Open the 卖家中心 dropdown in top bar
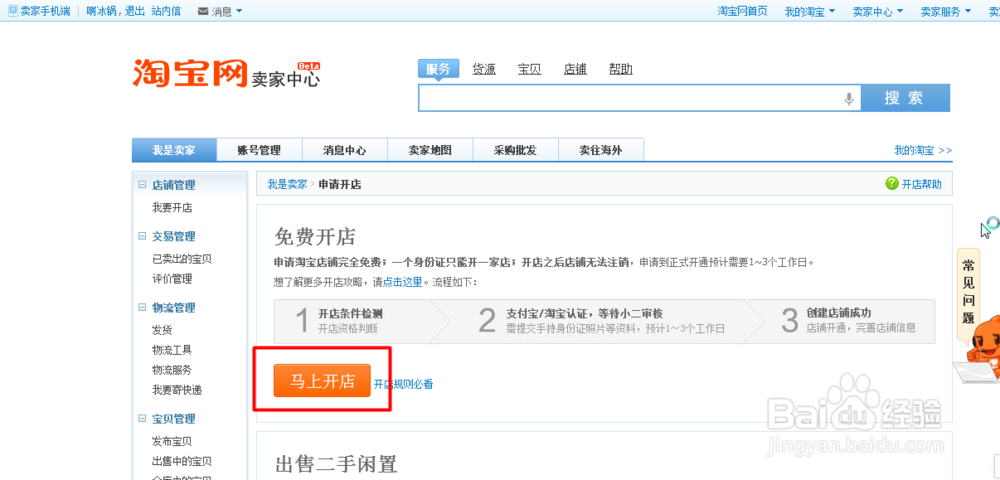This screenshot has width=1000, height=480. click(878, 11)
